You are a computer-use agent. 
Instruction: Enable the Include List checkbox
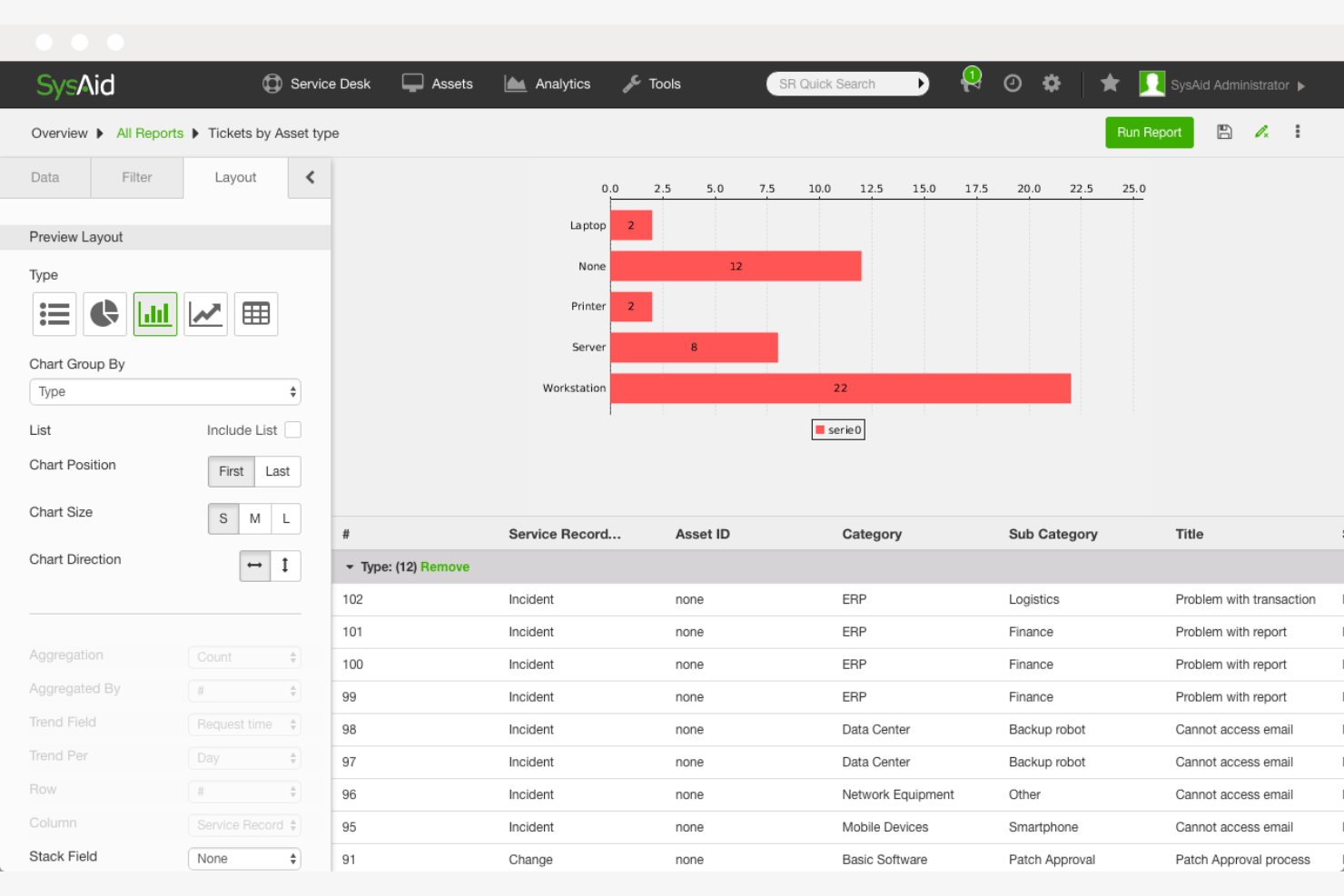292,429
